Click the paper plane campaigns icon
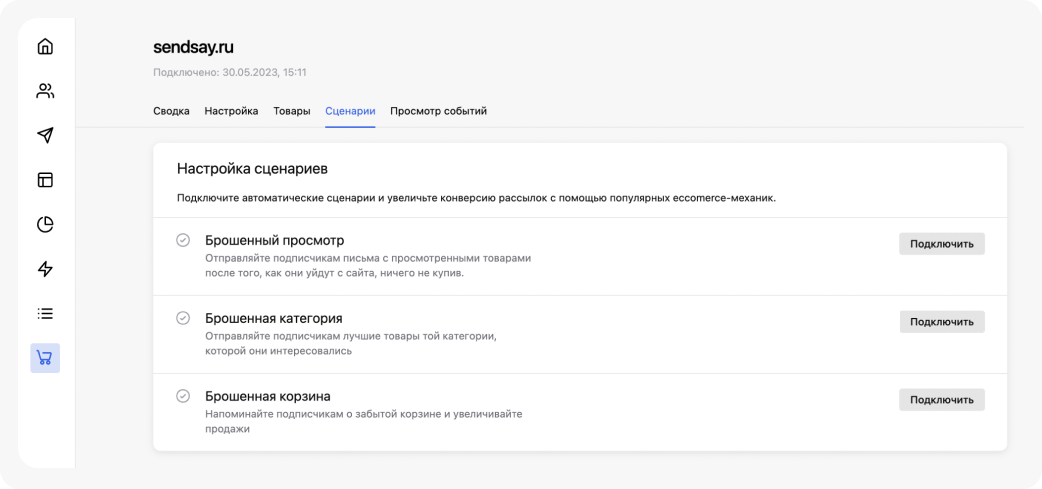This screenshot has width=1042, height=489. [45, 135]
